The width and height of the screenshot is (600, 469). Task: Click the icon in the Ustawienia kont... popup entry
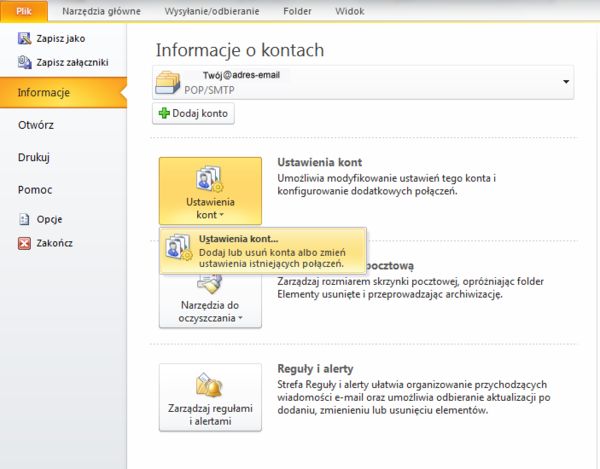(x=179, y=247)
